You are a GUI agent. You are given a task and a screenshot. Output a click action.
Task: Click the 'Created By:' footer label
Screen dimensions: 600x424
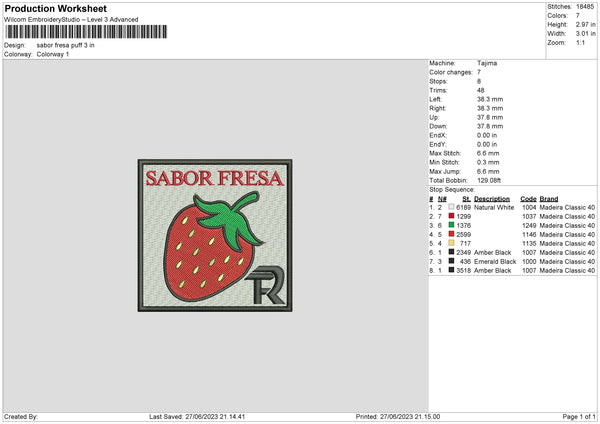[x=21, y=417]
